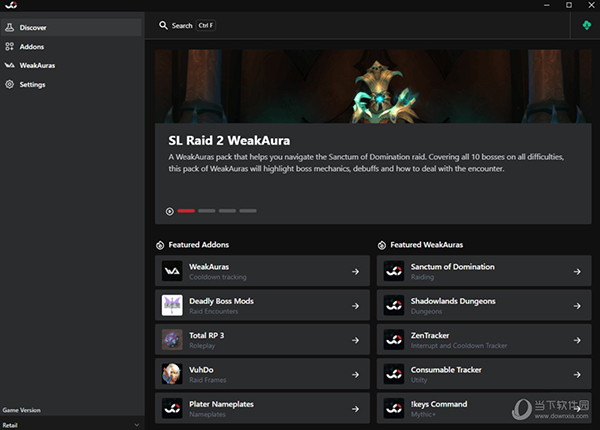Click the Featured Addons header icon
The height and width of the screenshot is (430, 600).
click(x=160, y=245)
